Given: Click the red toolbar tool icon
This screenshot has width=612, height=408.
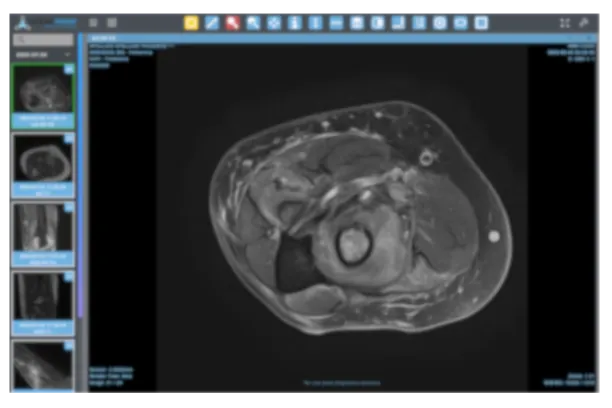Looking at the screenshot, I should 232,23.
